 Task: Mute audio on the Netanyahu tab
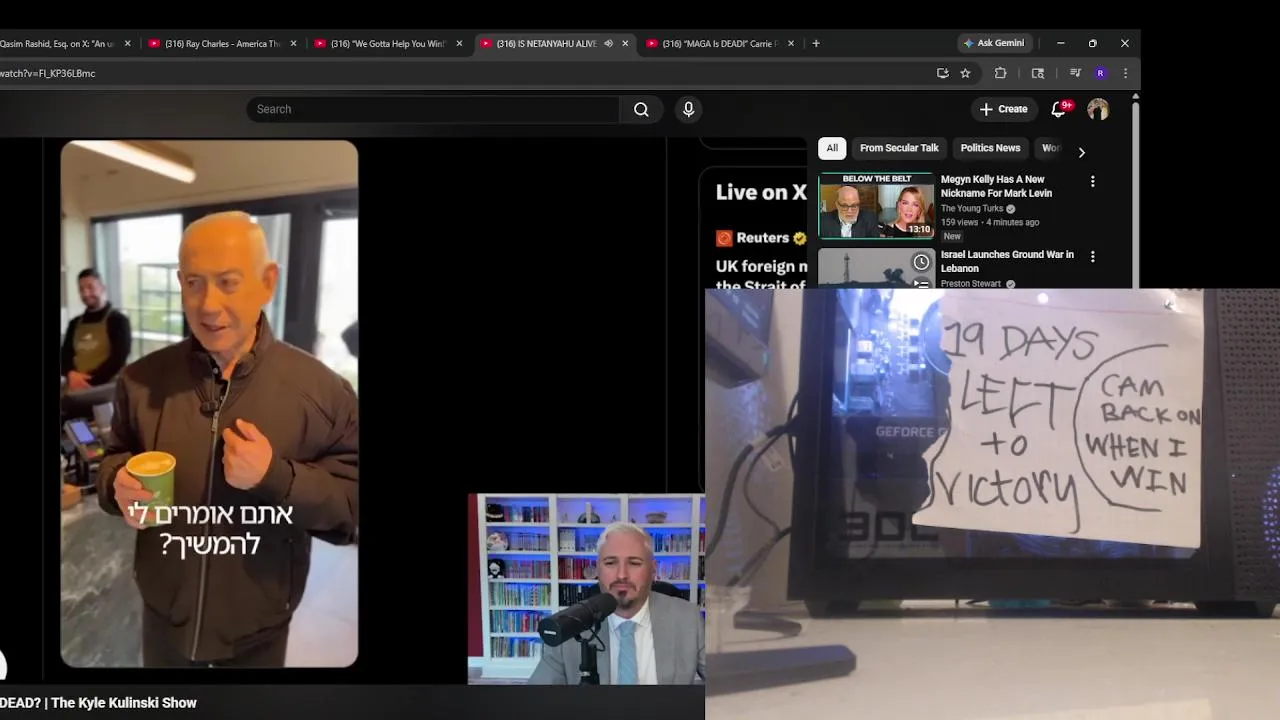[x=608, y=44]
